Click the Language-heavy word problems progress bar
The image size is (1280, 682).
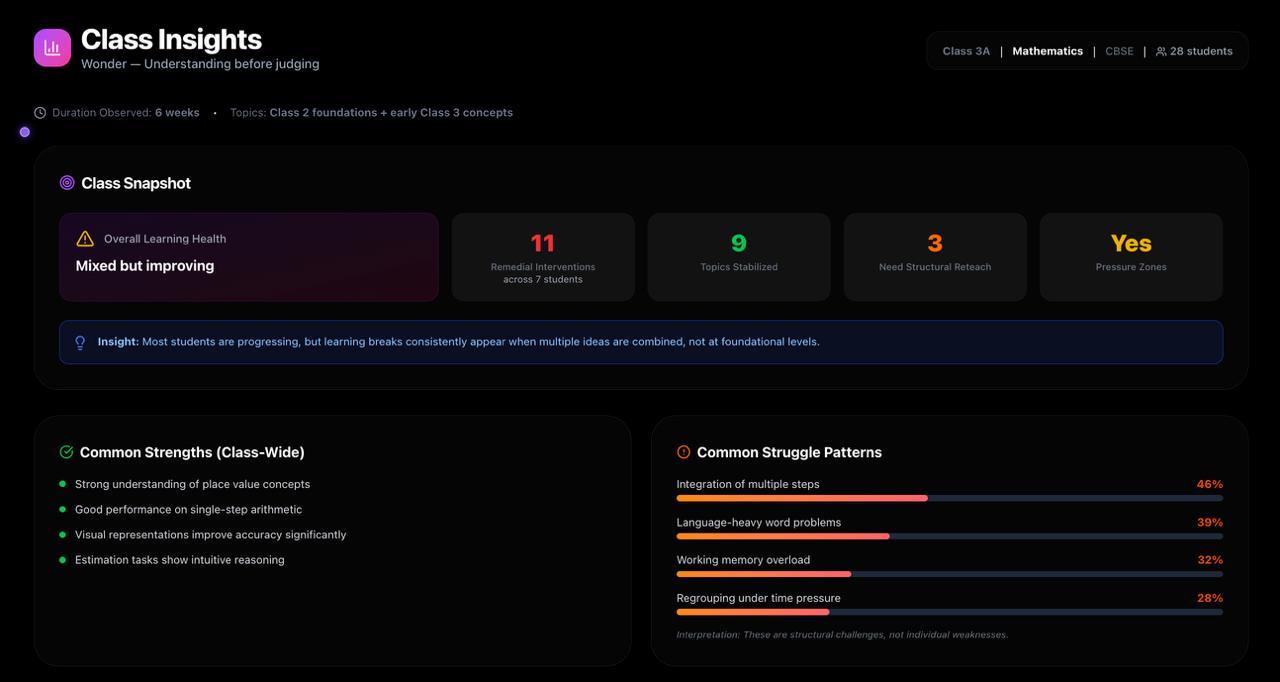click(949, 536)
